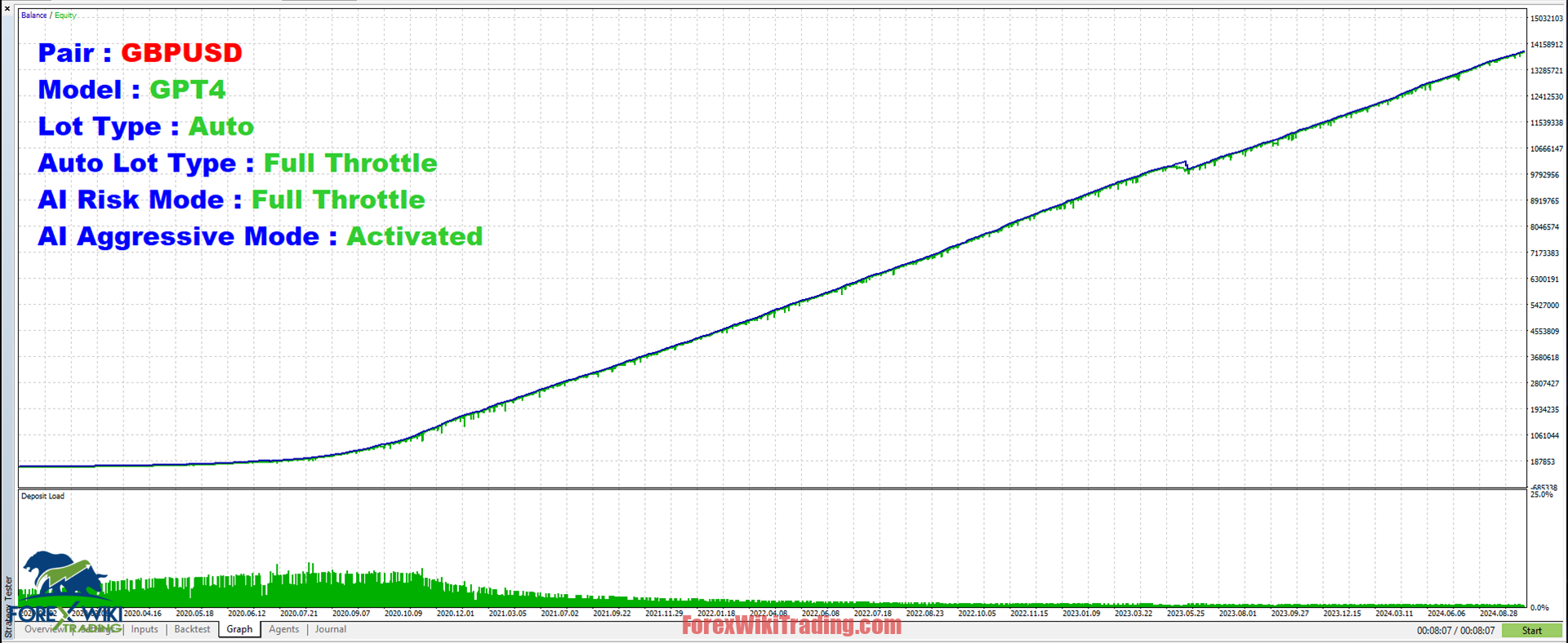This screenshot has height=643, width=1568.
Task: Click the 187853 axis value
Action: (x=1543, y=462)
